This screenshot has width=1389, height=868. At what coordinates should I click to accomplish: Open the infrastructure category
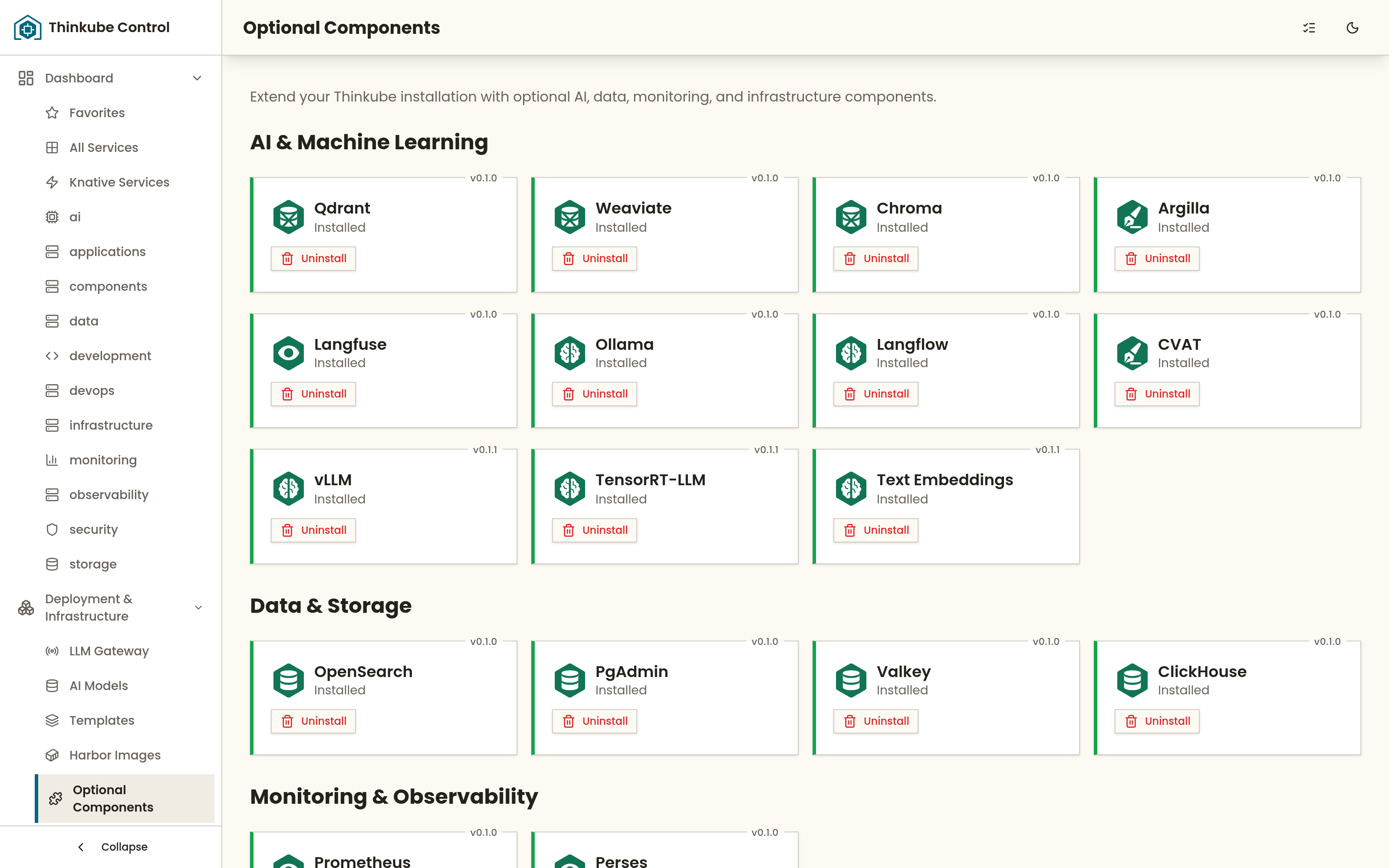124,425
